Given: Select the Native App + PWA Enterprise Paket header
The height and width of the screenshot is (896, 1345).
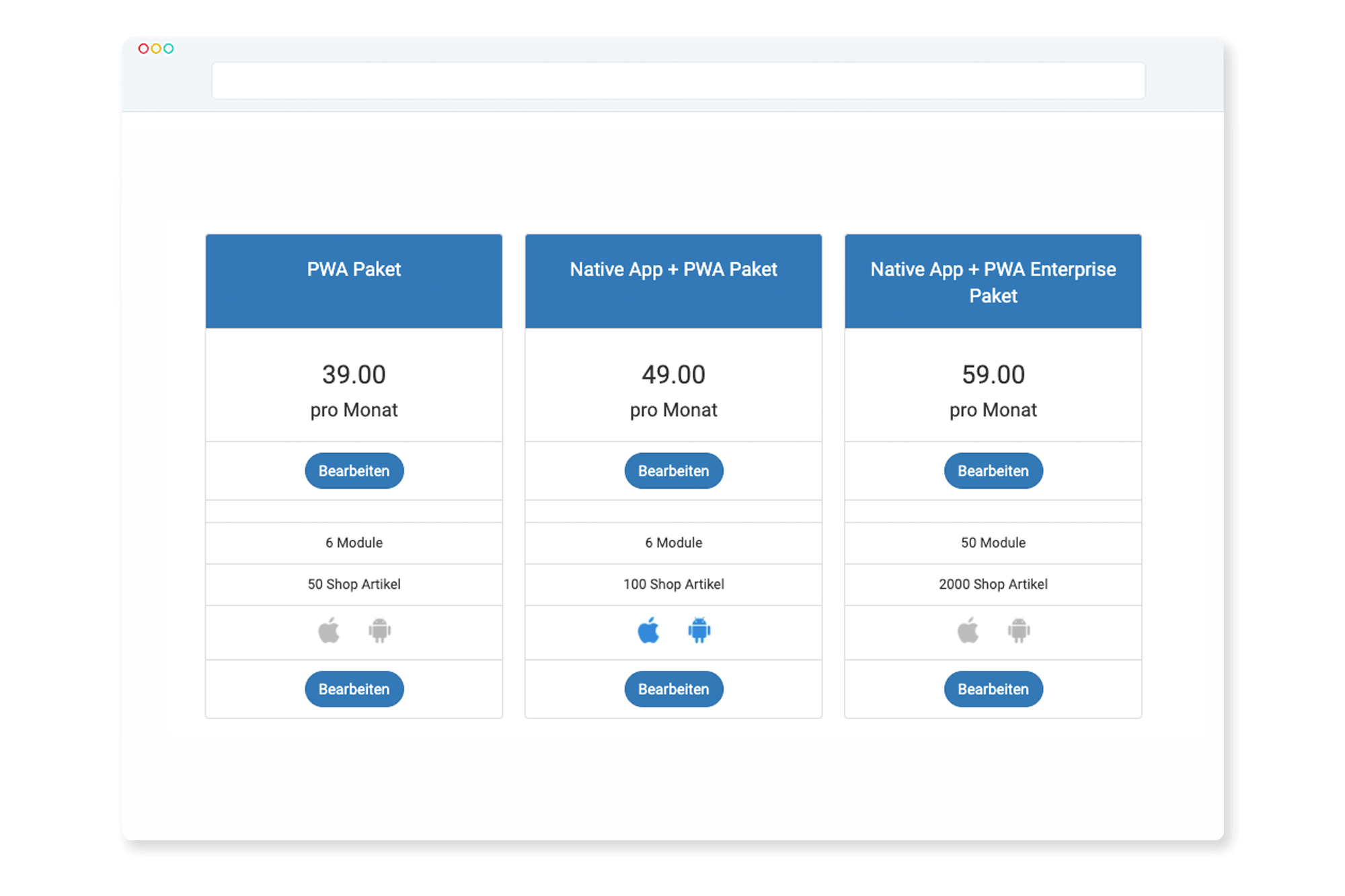Looking at the screenshot, I should (993, 282).
